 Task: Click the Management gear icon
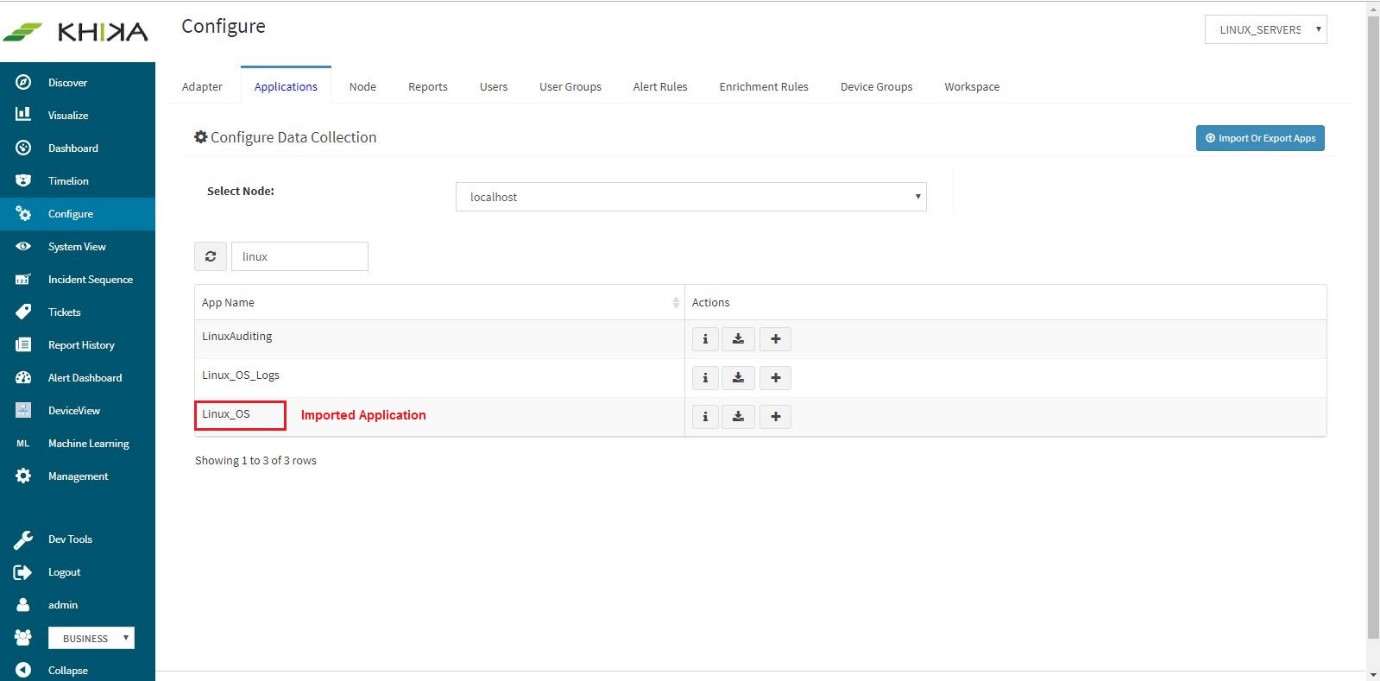[x=23, y=476]
